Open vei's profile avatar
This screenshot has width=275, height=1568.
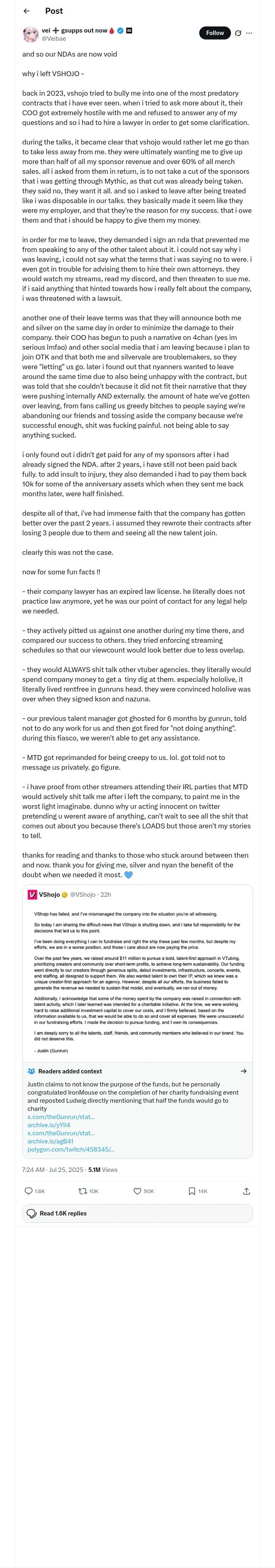coord(31,34)
